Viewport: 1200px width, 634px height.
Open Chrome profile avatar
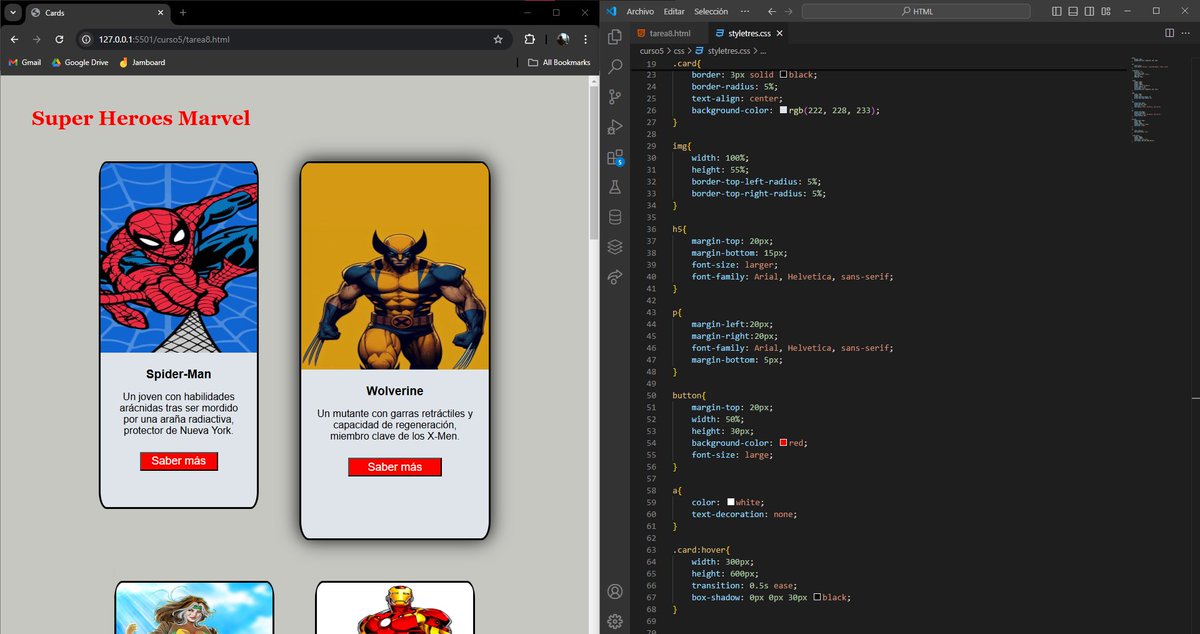pos(562,39)
